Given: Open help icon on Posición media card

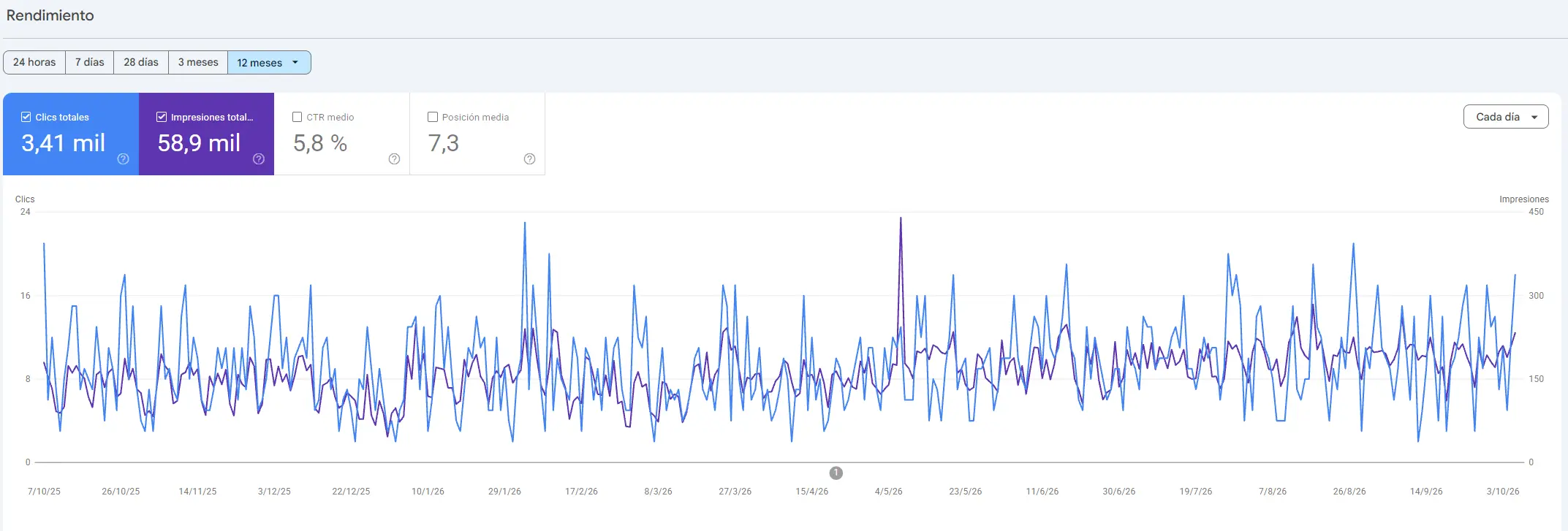Looking at the screenshot, I should pos(530,159).
